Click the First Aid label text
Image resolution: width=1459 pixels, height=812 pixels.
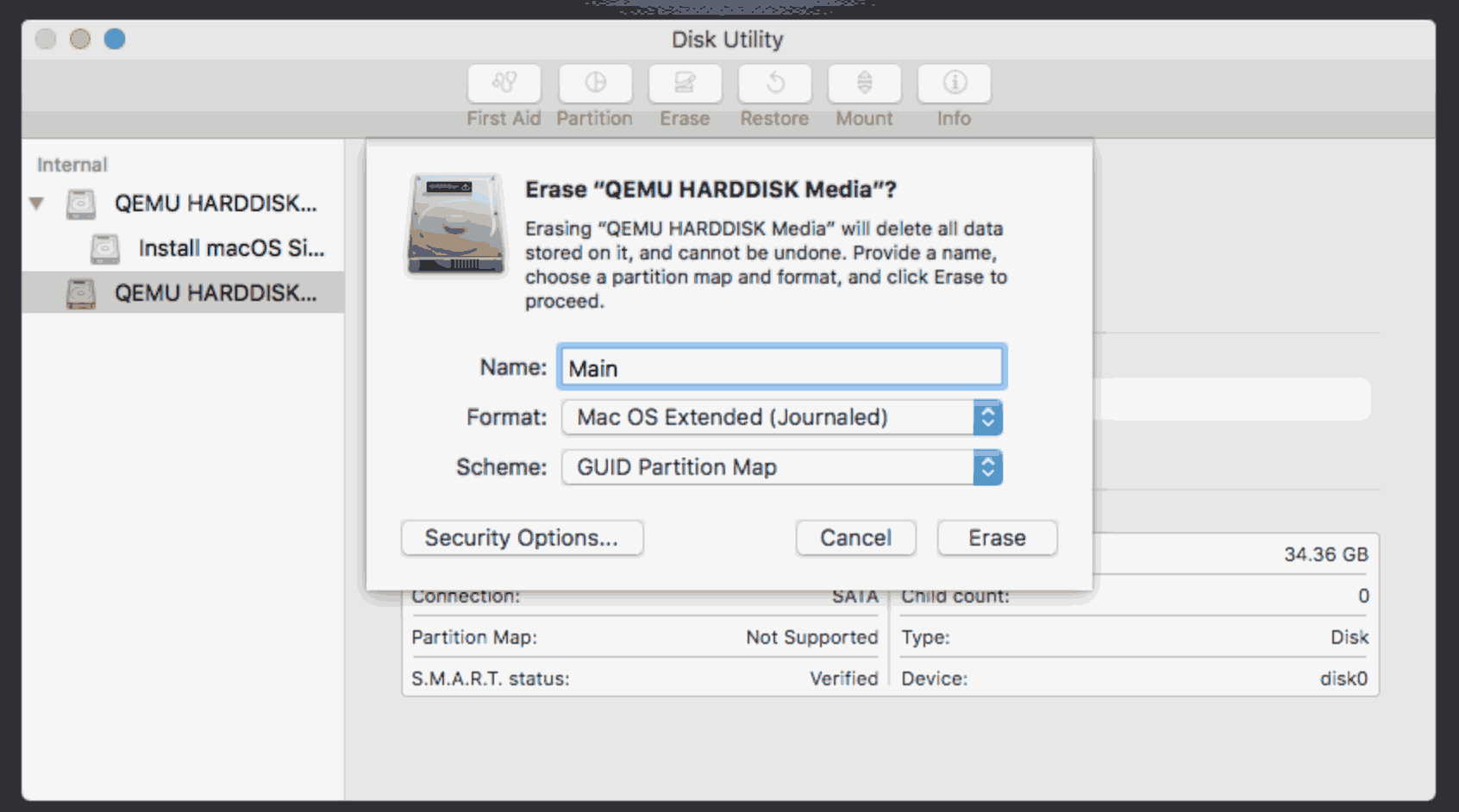(504, 118)
